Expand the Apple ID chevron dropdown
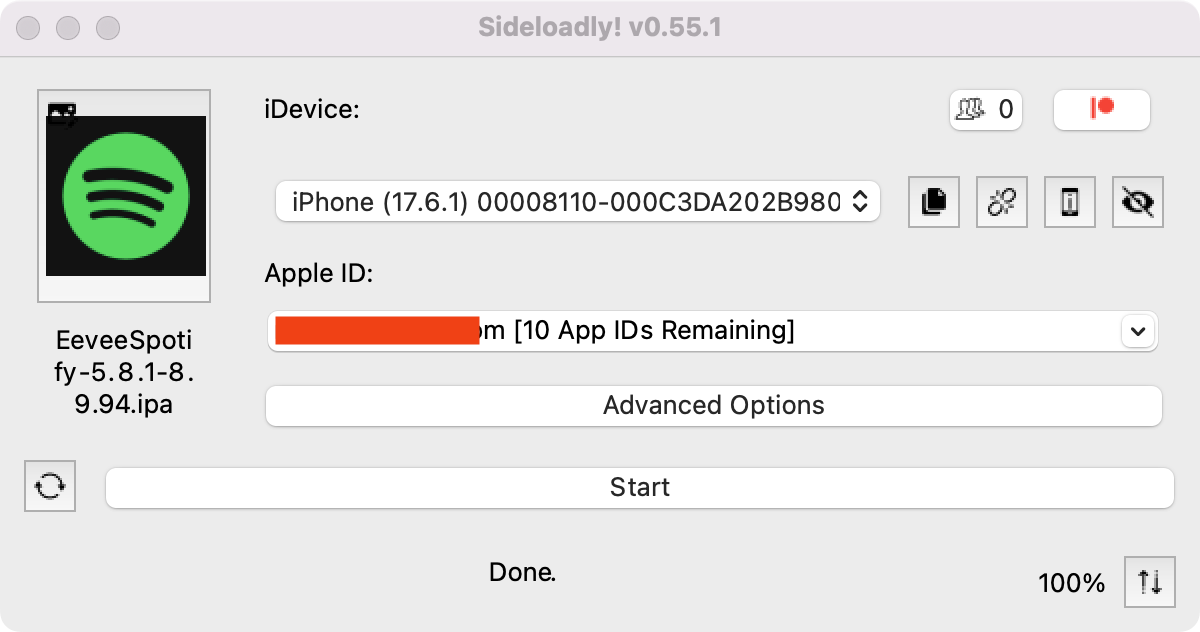Screen dimensions: 1200x632 [x=1137, y=331]
